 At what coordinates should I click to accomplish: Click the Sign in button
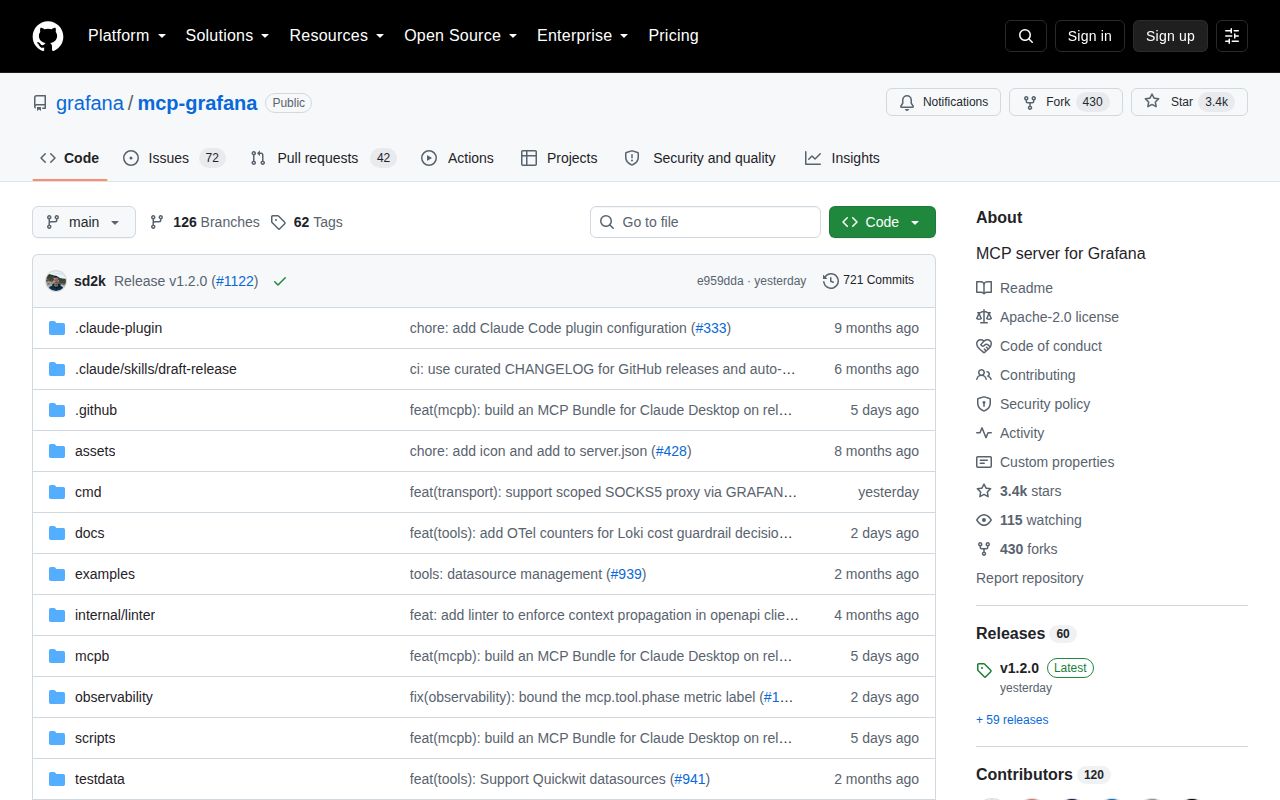(1089, 36)
